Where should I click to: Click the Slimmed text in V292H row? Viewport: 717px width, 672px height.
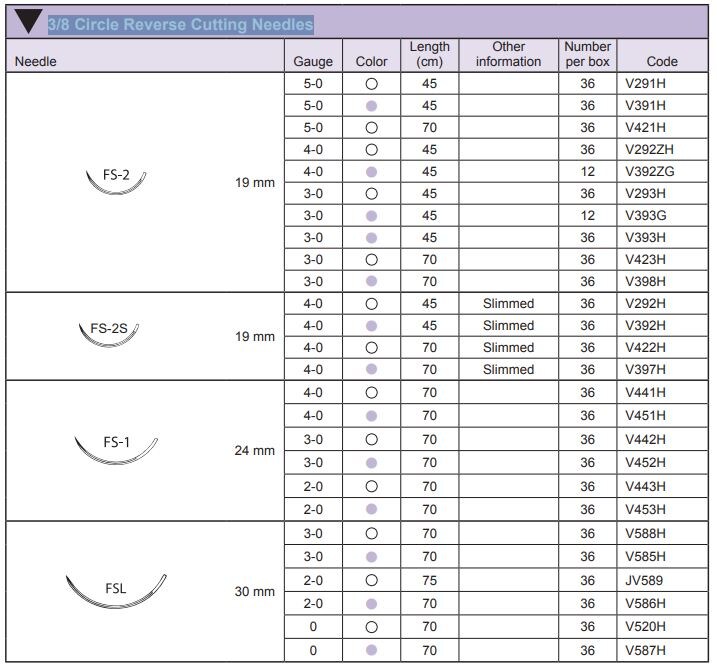click(508, 304)
